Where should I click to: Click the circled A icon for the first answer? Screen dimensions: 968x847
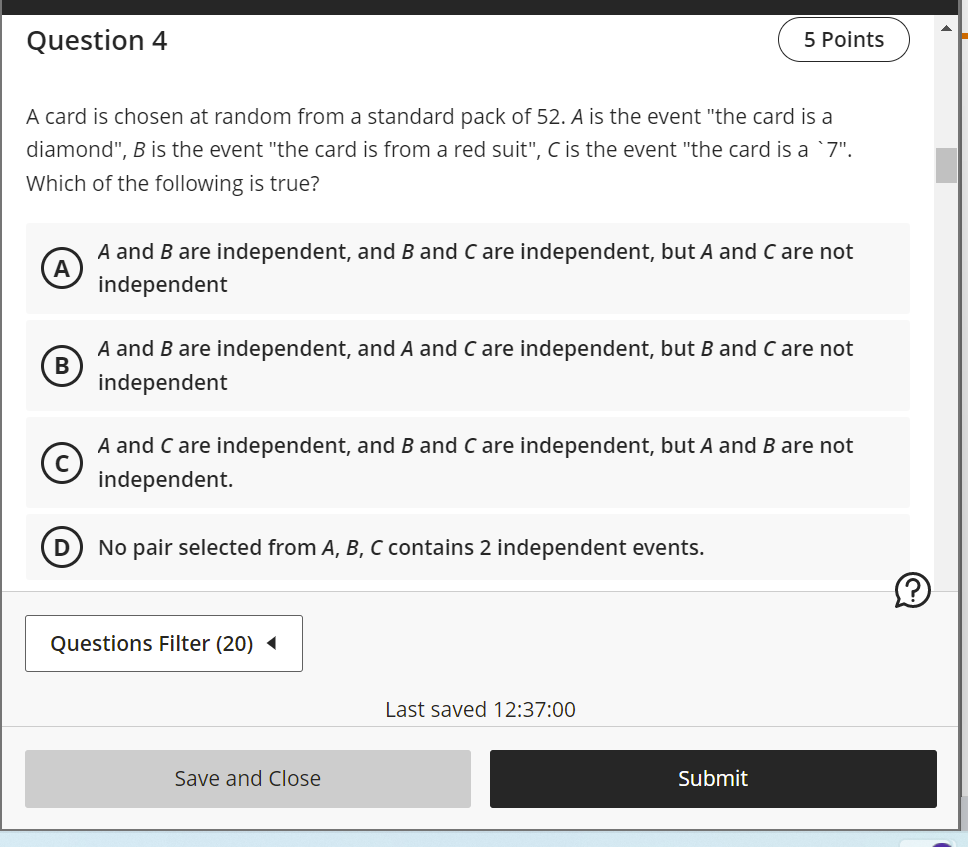click(x=61, y=268)
